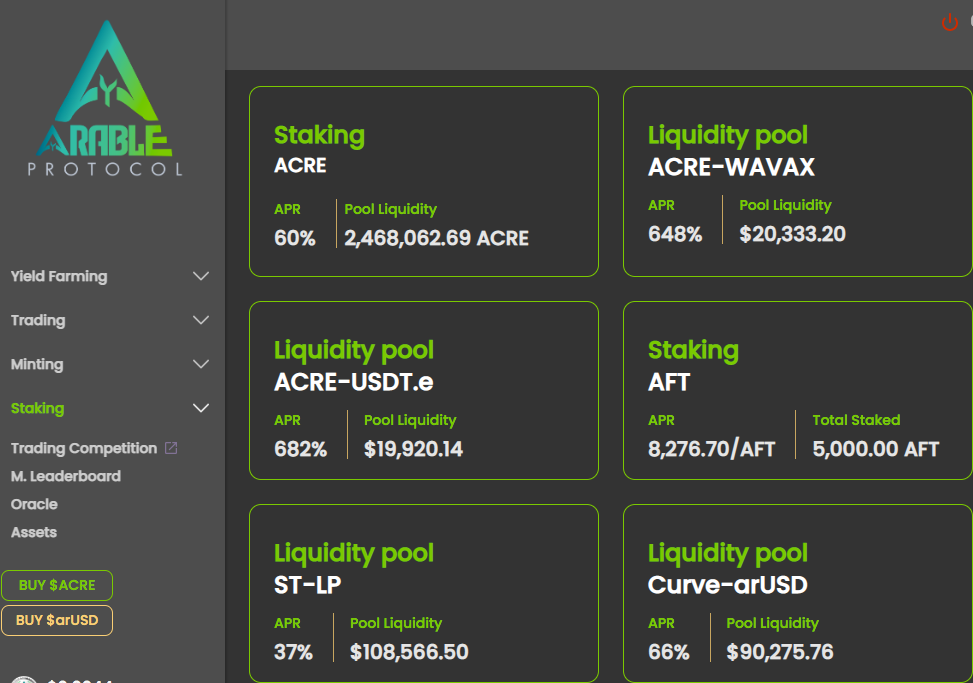973x683 pixels.
Task: Expand the Minting section chevron
Action: [x=200, y=364]
